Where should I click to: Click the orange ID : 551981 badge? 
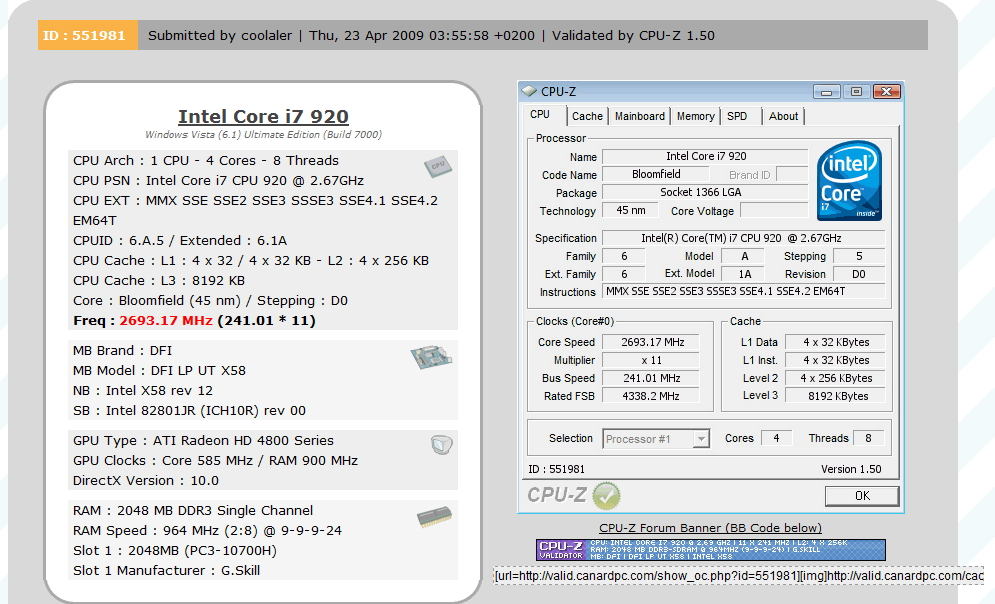(88, 35)
